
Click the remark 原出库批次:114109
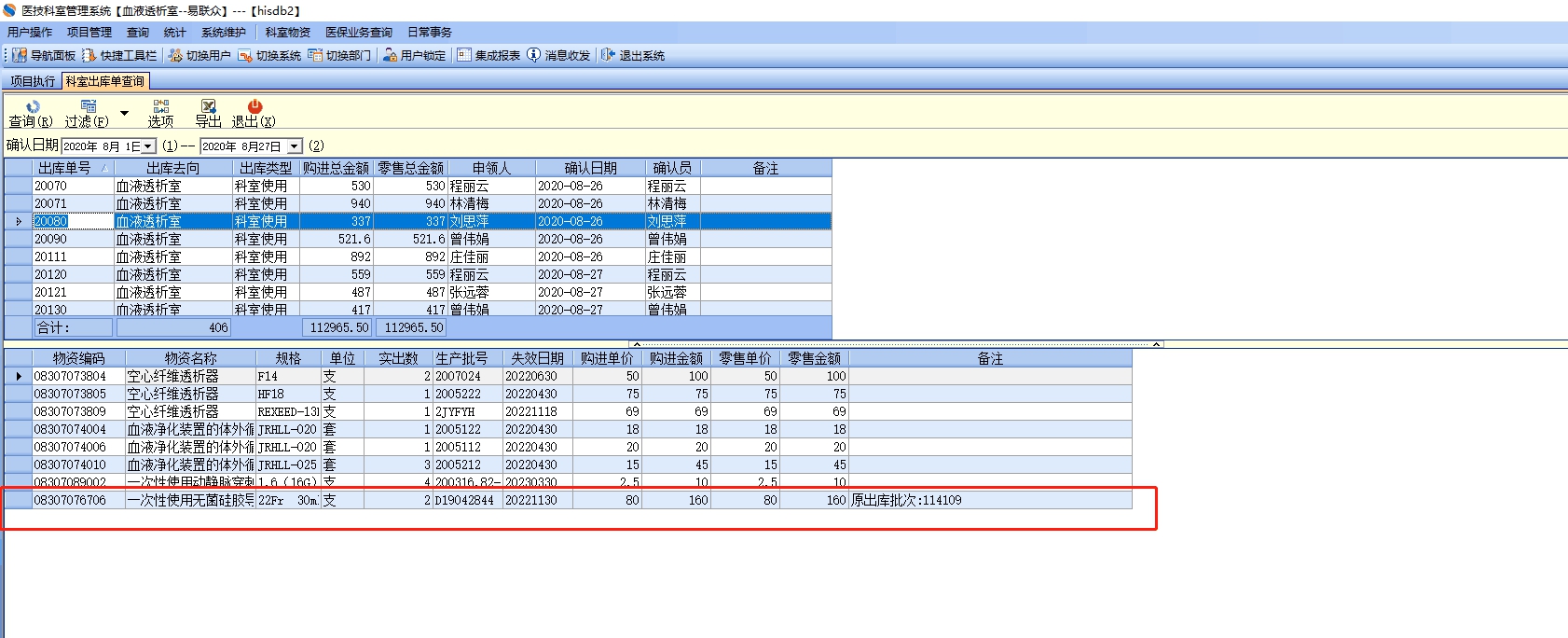(x=906, y=500)
